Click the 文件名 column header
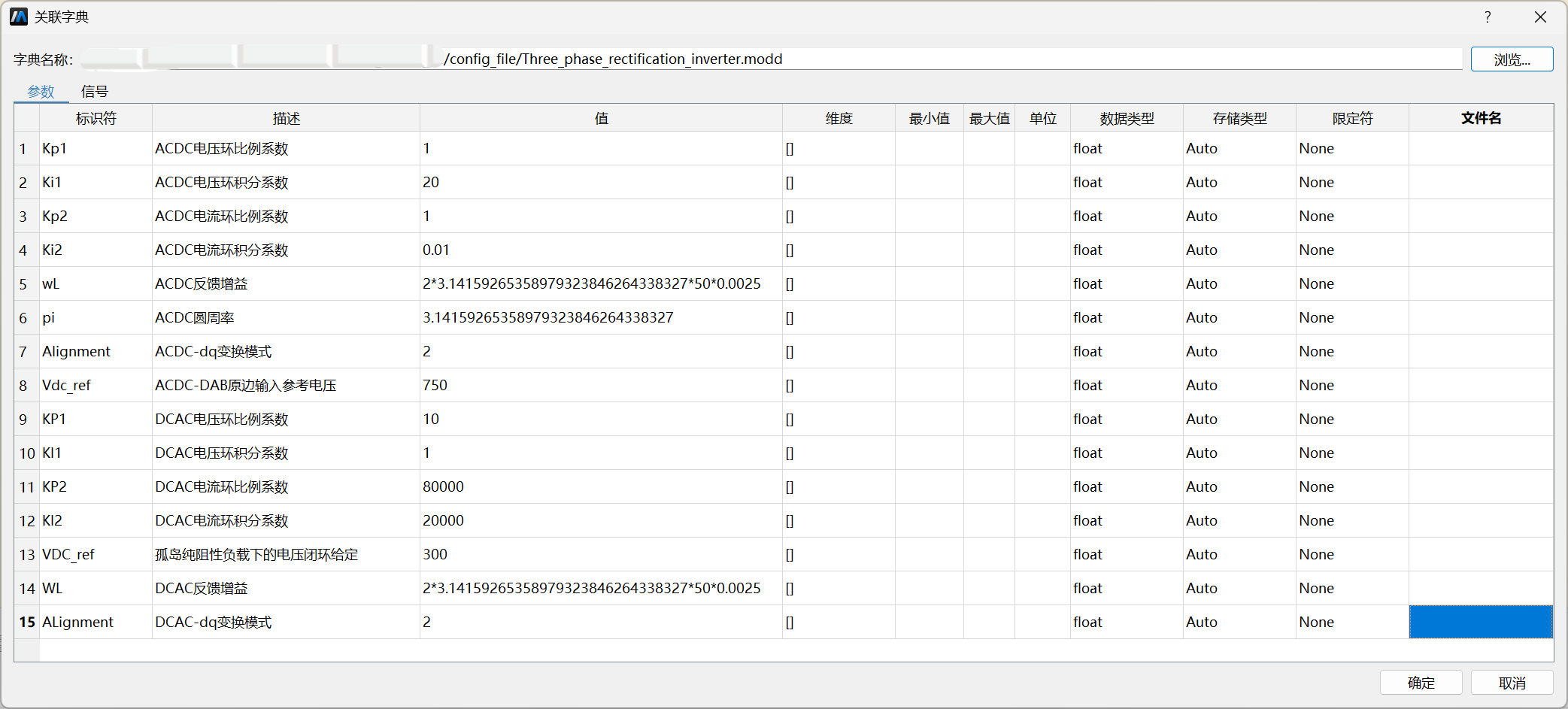The width and height of the screenshot is (1568, 709). 1482,118
